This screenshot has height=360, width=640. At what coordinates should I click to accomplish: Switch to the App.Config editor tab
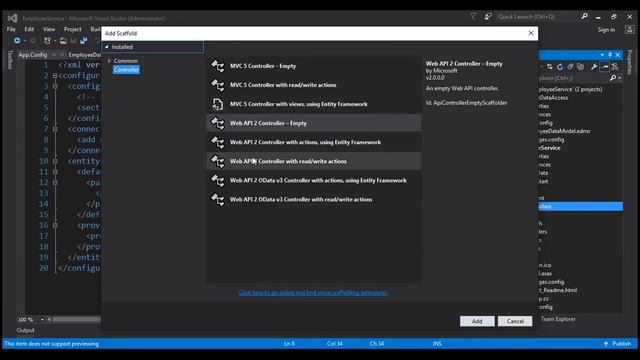33,55
